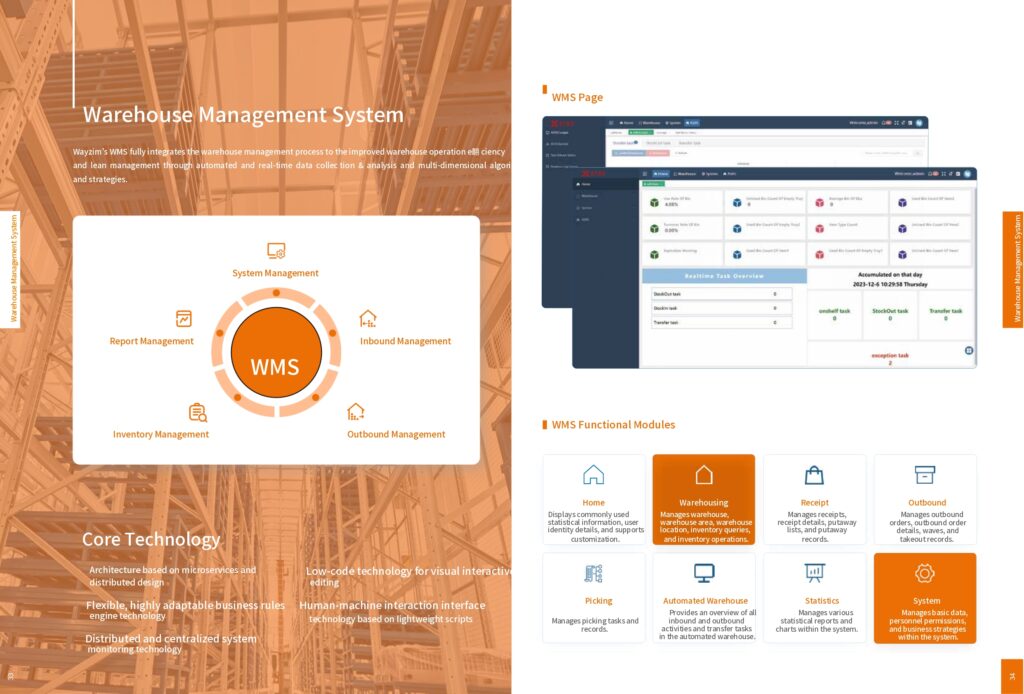Click 'Flexible, highly adaptable business rules' text
This screenshot has height=694, width=1024.
pos(185,605)
